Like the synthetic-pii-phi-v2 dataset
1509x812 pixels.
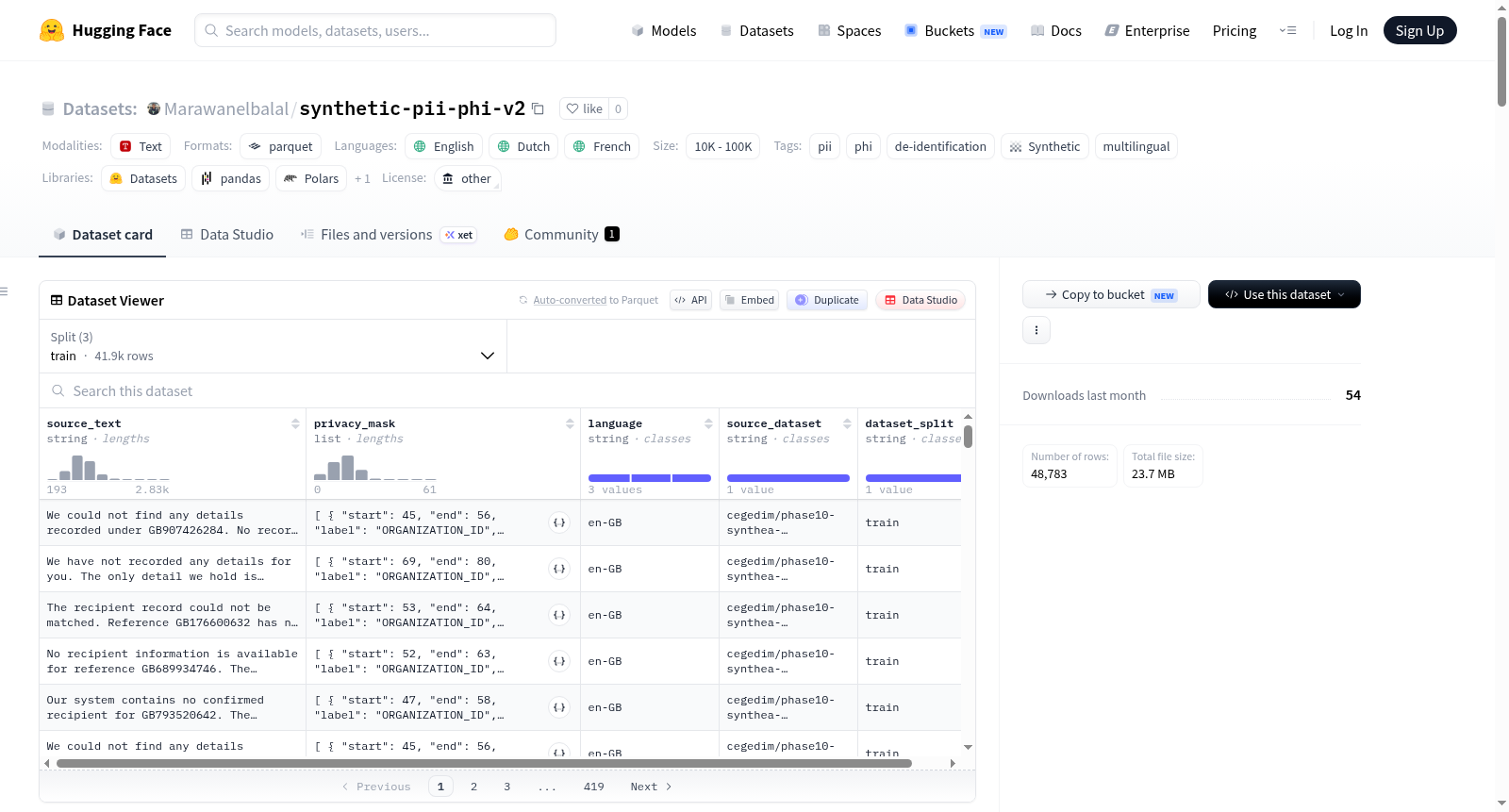pyautogui.click(x=585, y=108)
